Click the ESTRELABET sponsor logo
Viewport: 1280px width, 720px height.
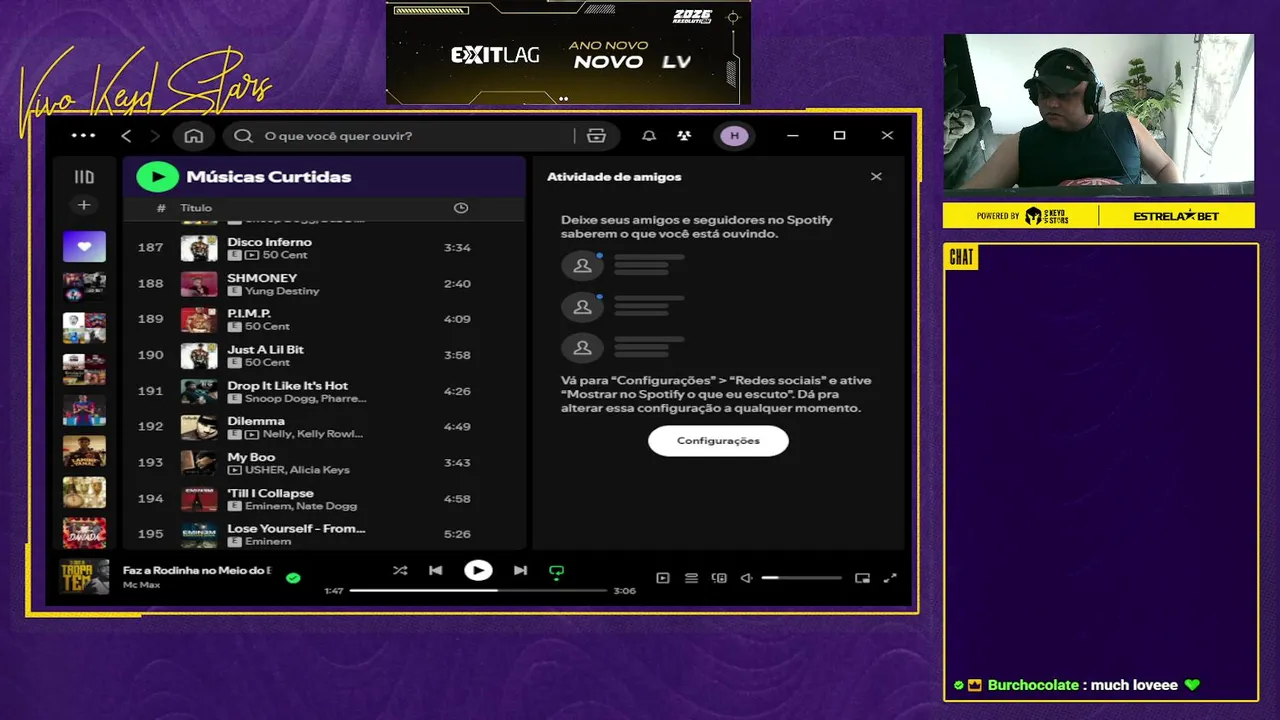pyautogui.click(x=1176, y=216)
